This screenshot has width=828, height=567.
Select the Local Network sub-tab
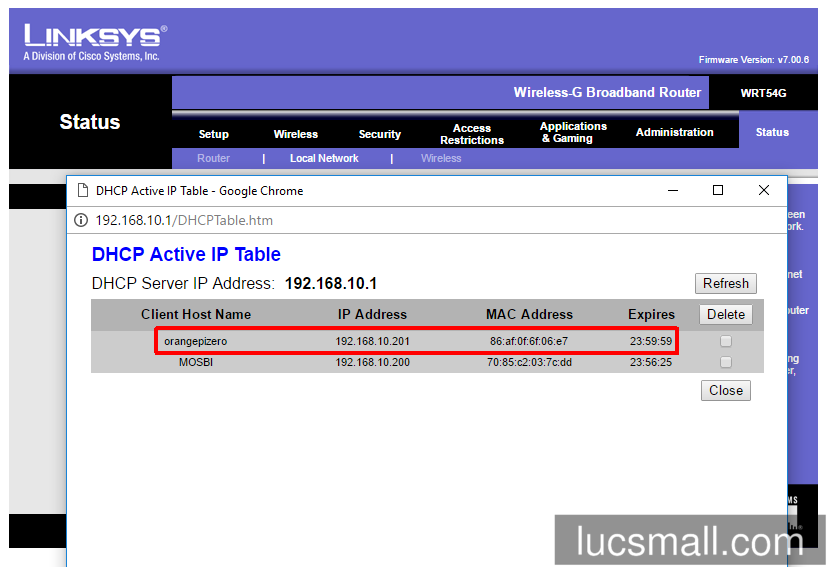pos(324,158)
